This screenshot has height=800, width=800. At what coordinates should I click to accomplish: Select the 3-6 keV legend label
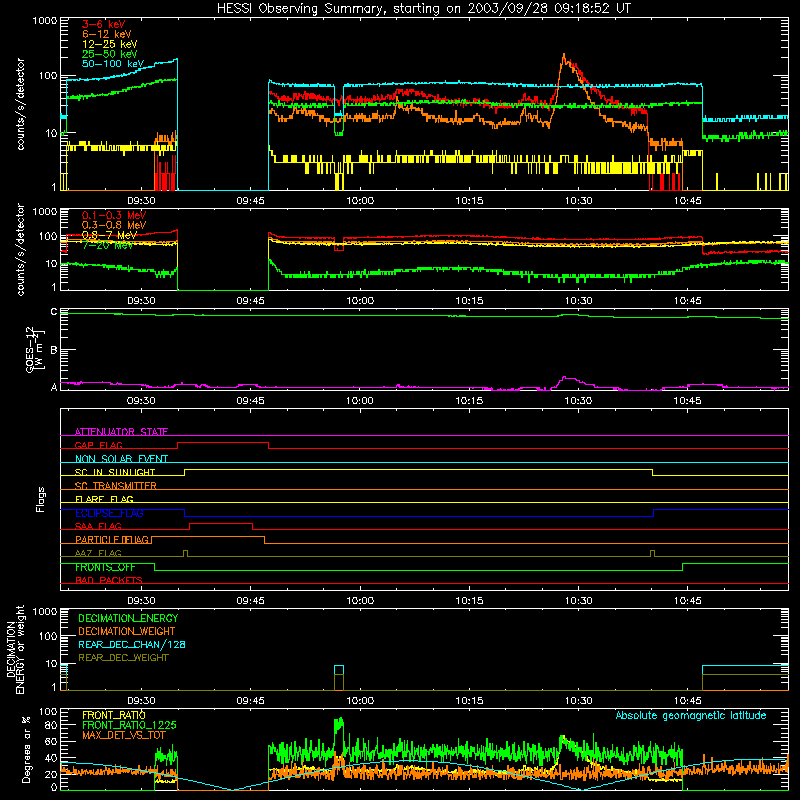click(x=103, y=24)
